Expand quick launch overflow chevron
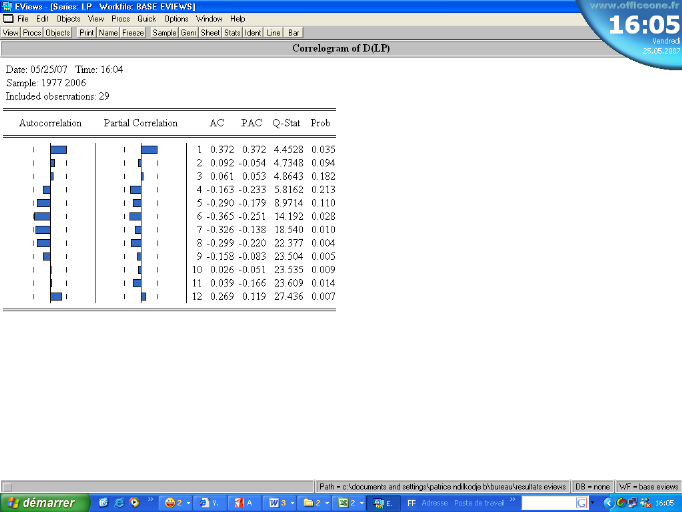 tap(150, 500)
